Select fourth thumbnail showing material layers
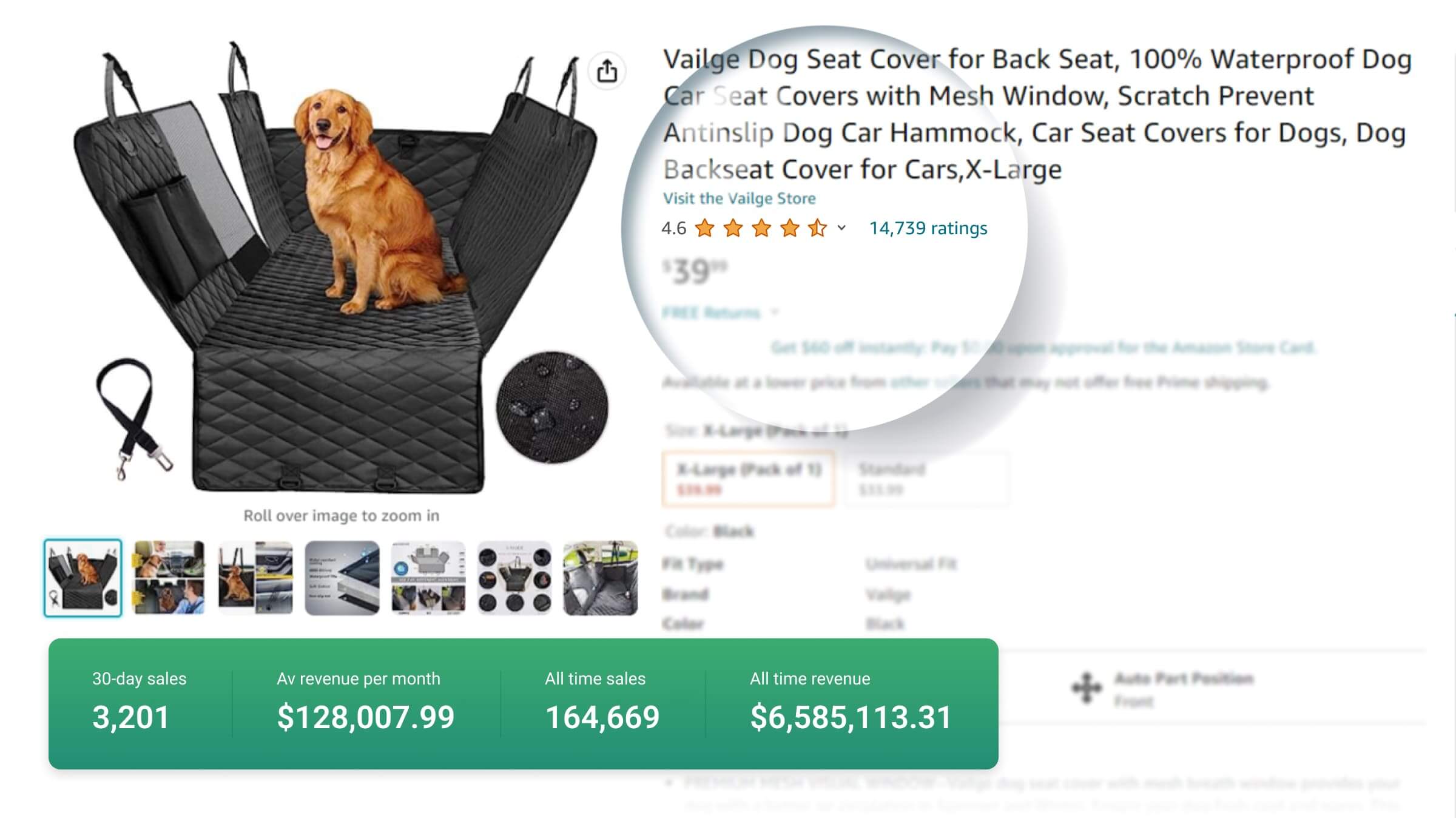 click(x=342, y=578)
